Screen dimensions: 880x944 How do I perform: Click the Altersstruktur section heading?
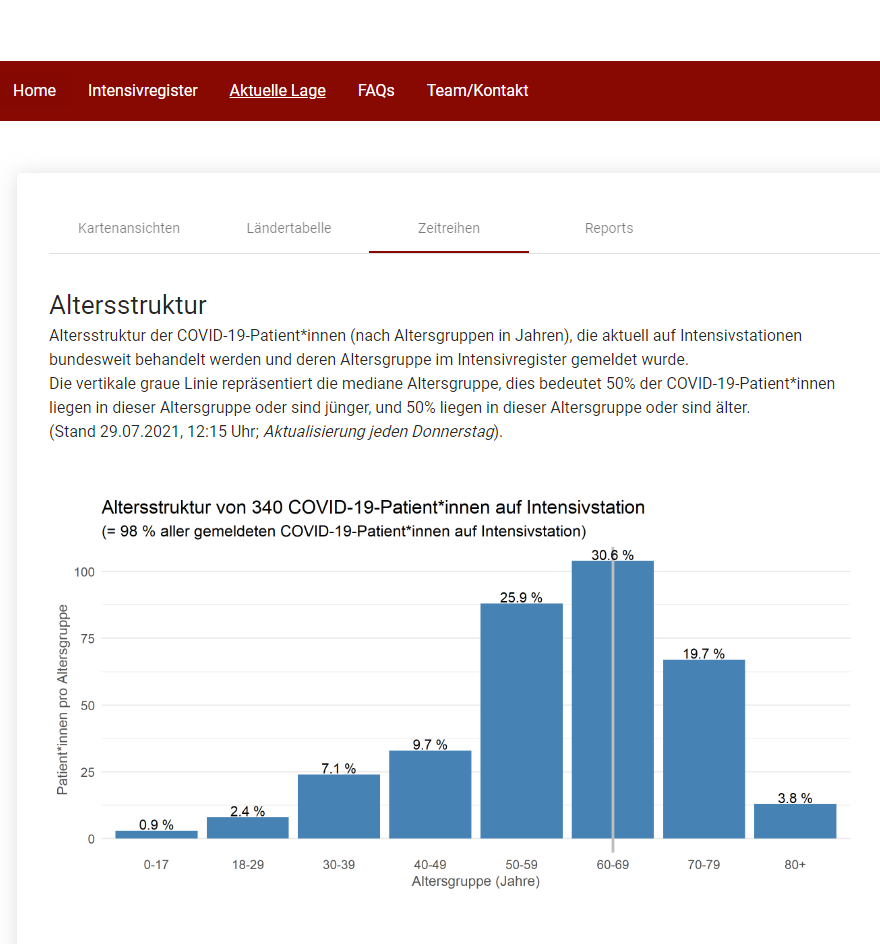click(128, 305)
